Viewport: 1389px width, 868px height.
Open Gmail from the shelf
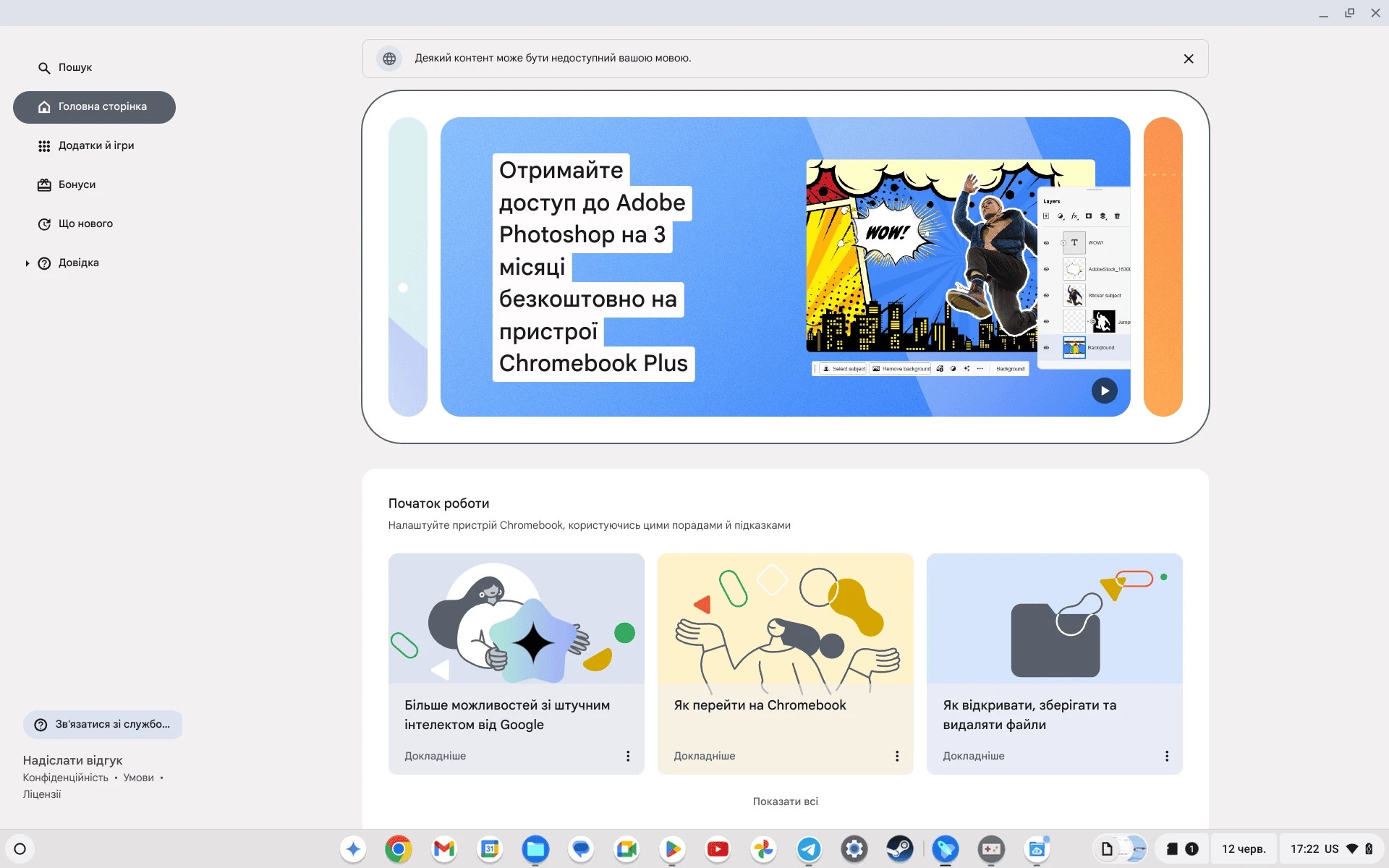pos(443,849)
